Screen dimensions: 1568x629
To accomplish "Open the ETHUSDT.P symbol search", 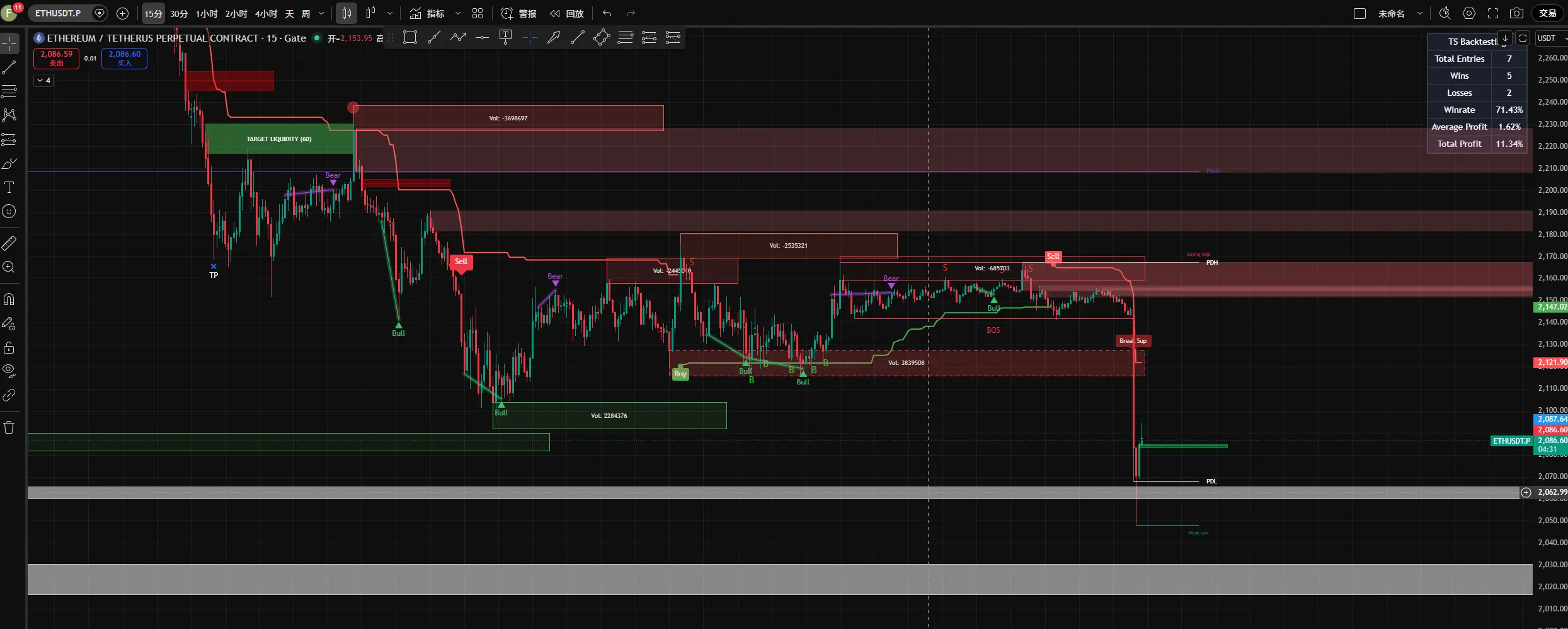I will coord(58,13).
